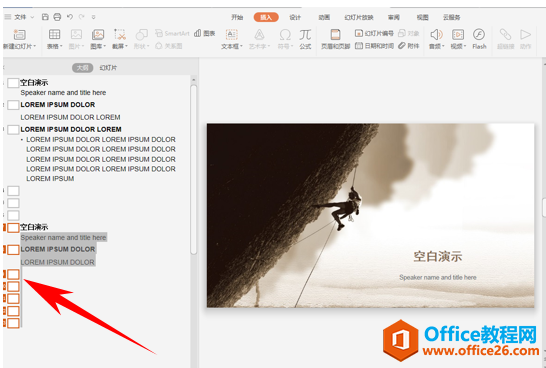Image resolution: width=546 pixels, height=368 pixels.
Task: Expand the arrow beside 截屏 label
Action: pyautogui.click(x=126, y=46)
